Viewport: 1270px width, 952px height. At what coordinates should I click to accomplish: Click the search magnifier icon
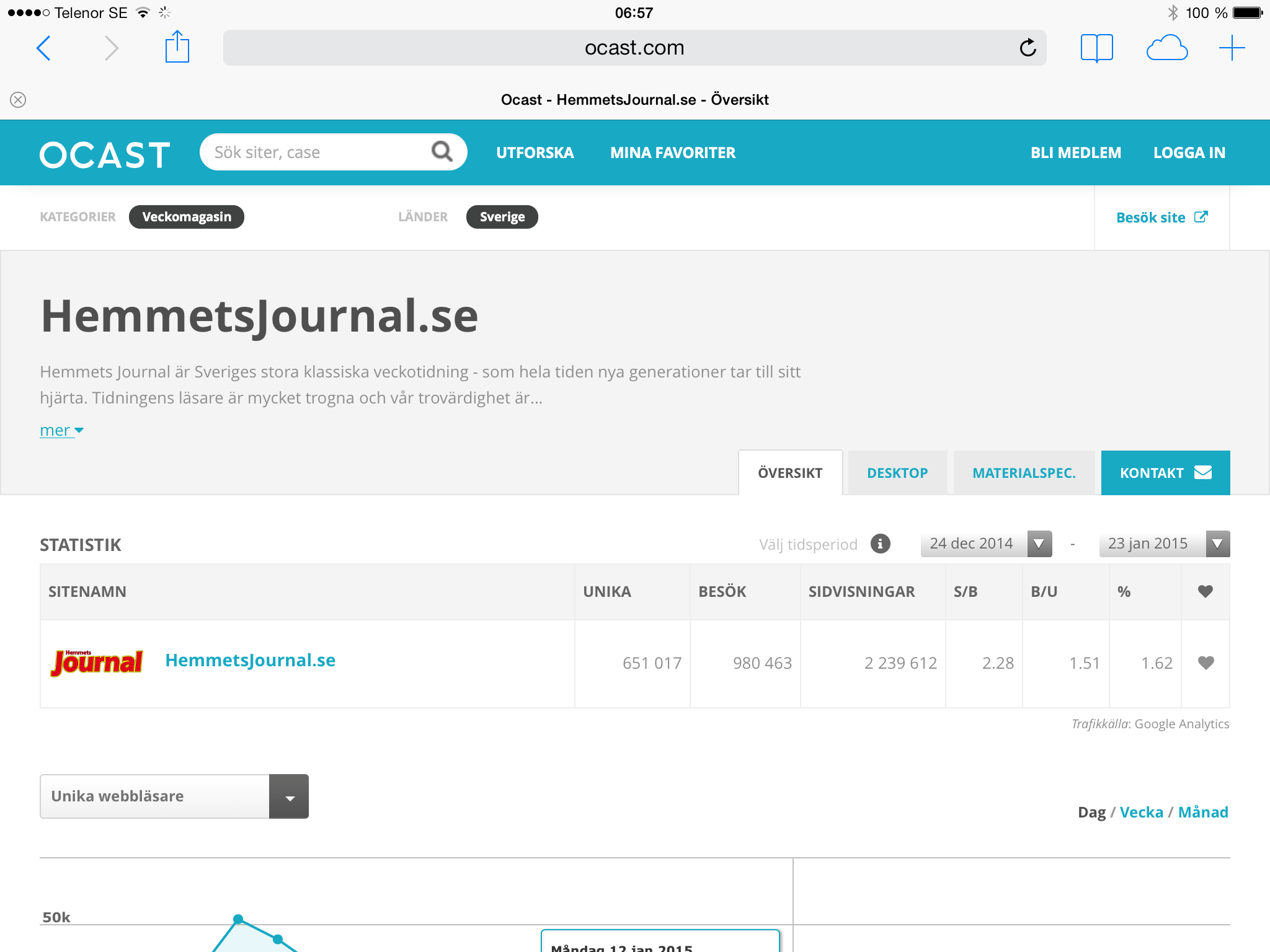click(442, 151)
